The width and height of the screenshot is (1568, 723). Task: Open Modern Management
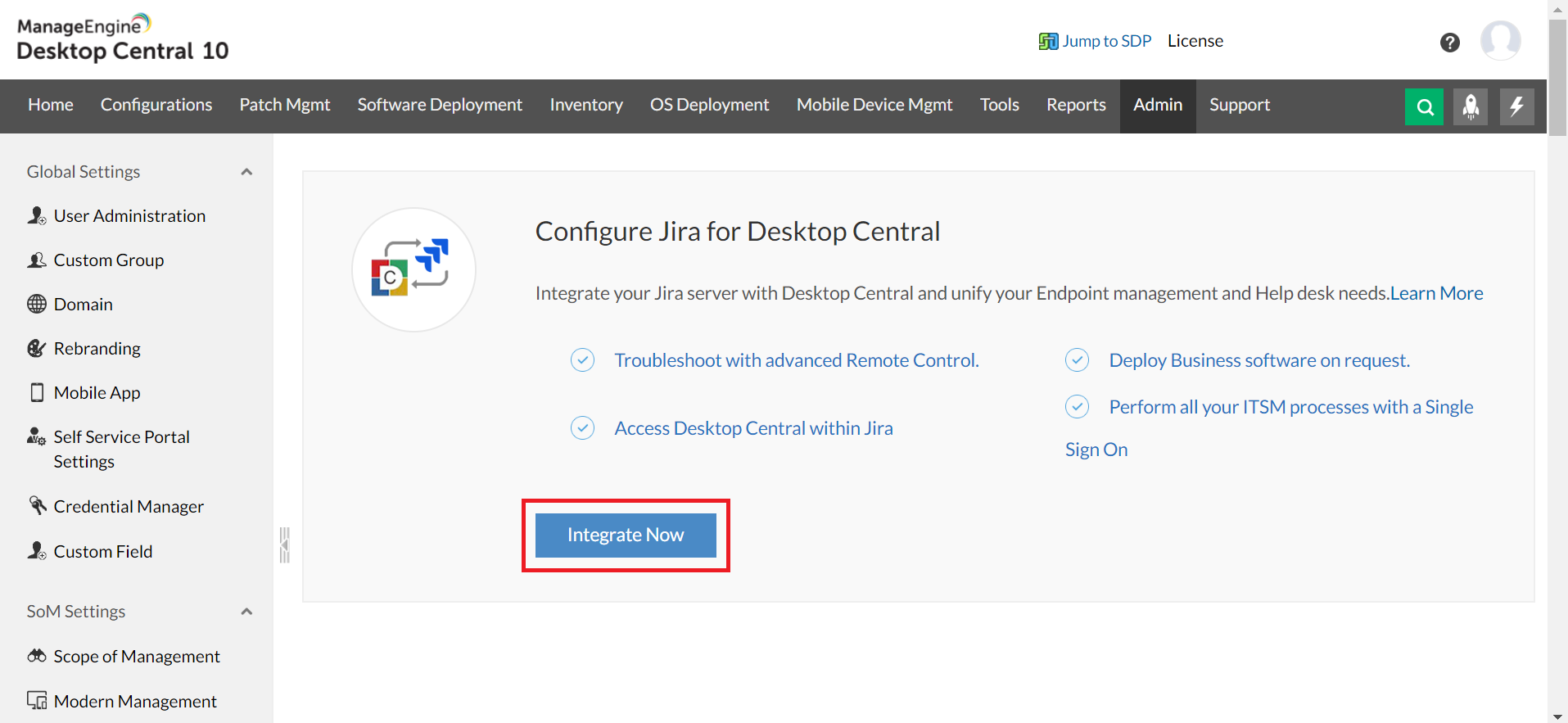[135, 702]
